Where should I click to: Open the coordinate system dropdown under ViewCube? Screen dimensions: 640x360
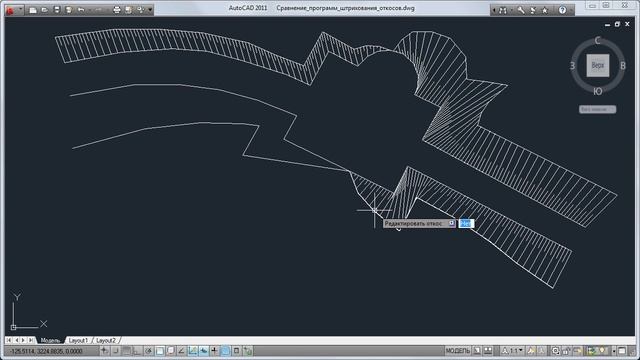pyautogui.click(x=598, y=109)
